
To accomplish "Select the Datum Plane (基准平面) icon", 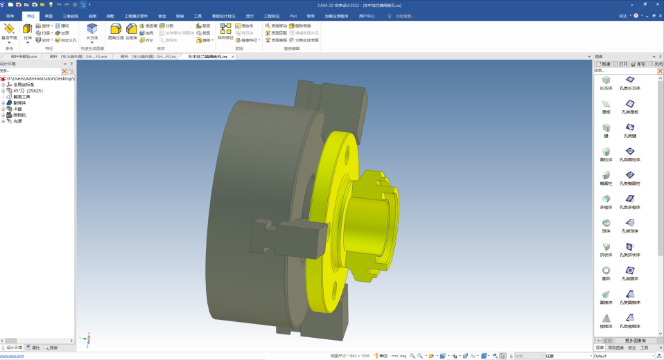I will pos(9,32).
